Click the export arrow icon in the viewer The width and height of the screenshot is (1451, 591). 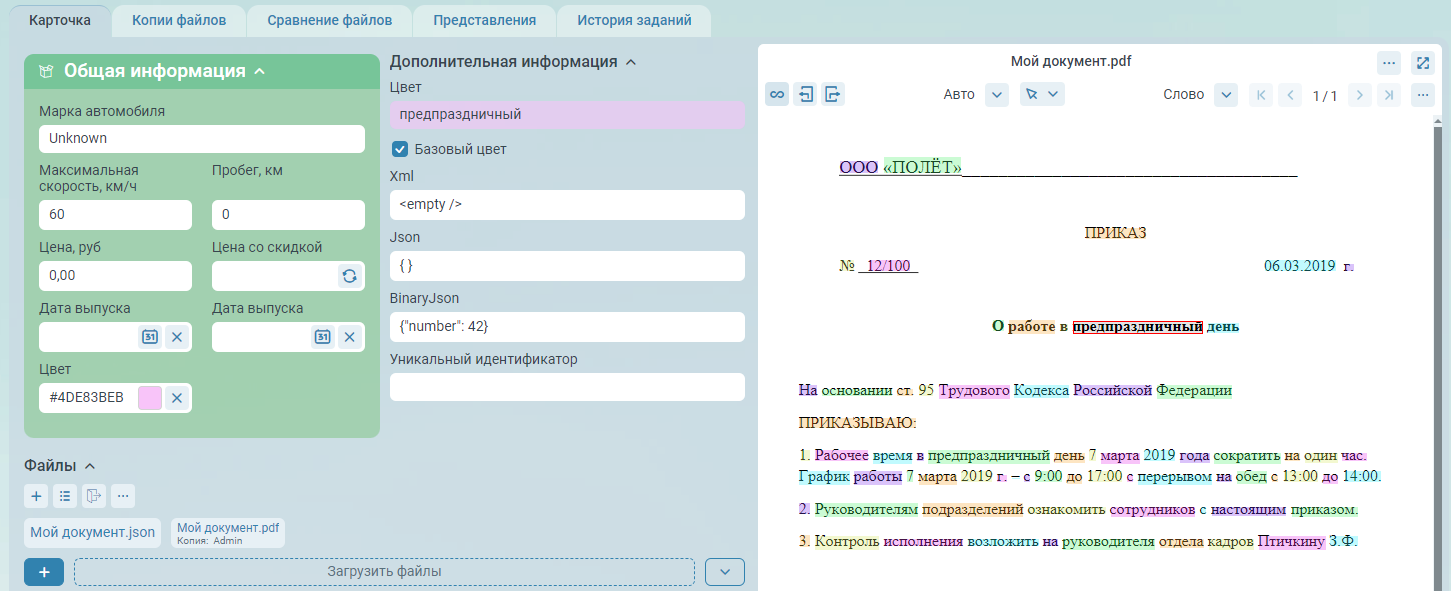pos(833,95)
